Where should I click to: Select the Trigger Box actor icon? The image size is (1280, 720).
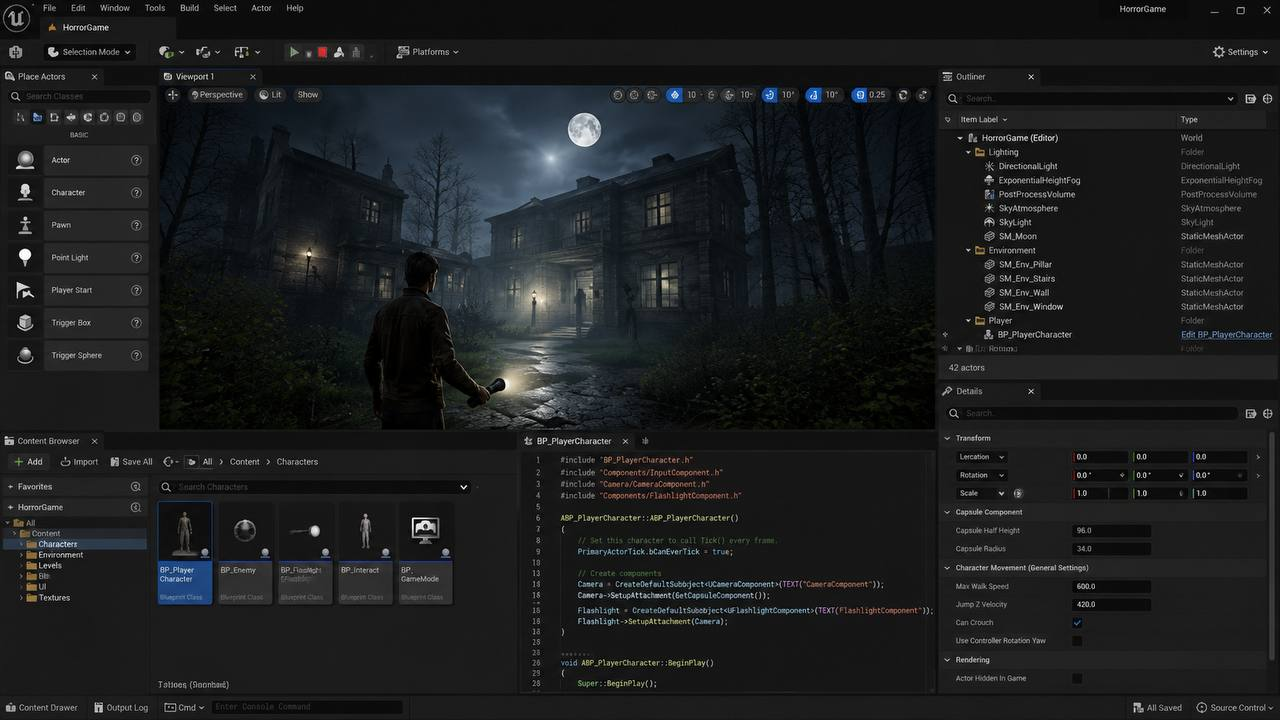click(25, 323)
